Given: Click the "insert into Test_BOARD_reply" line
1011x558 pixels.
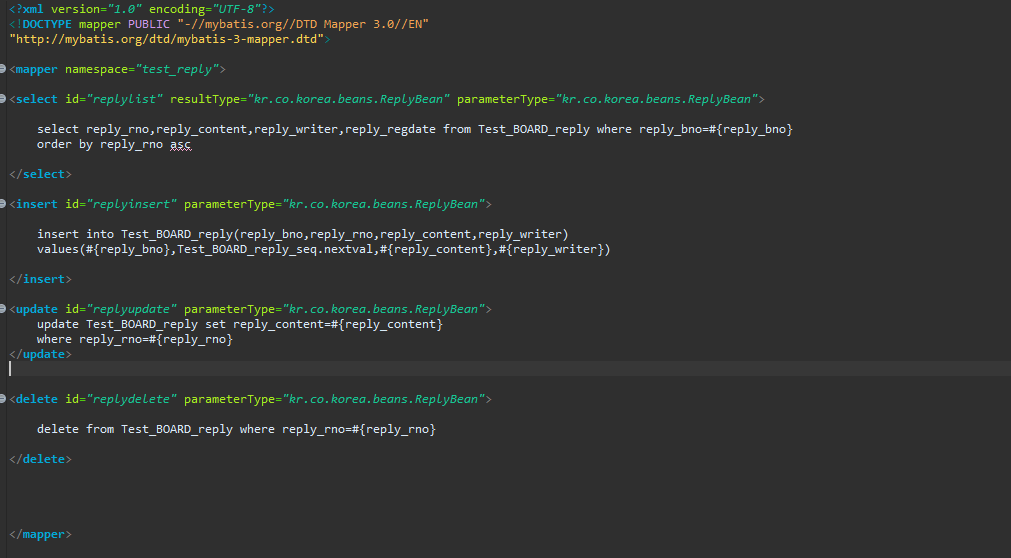Looking at the screenshot, I should [x=302, y=234].
